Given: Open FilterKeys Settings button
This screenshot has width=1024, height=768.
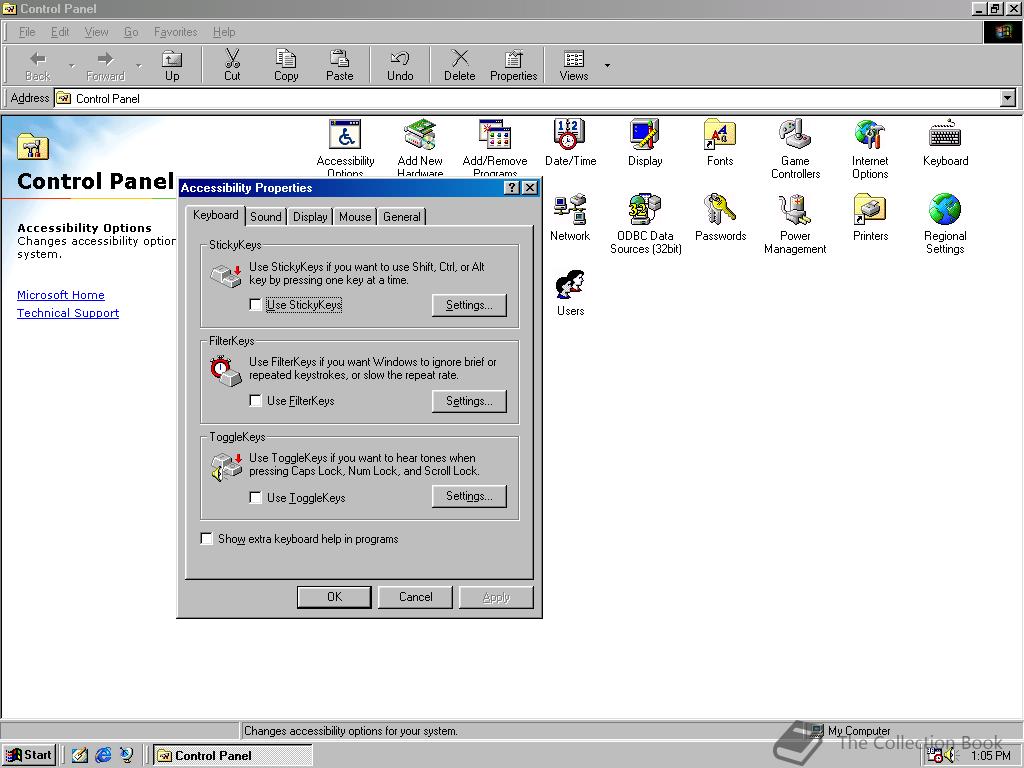Looking at the screenshot, I should [x=469, y=401].
